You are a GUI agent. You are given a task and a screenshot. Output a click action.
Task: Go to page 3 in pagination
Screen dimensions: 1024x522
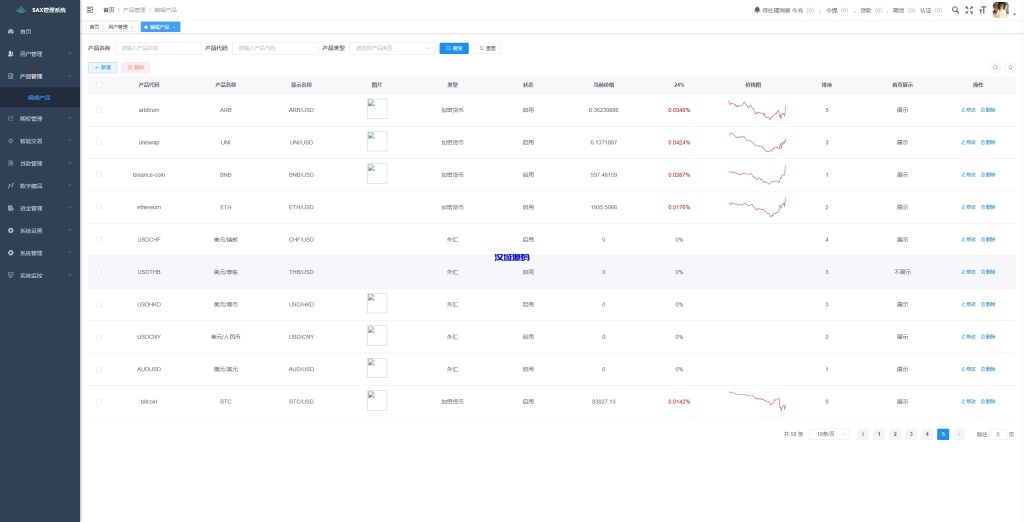pyautogui.click(x=911, y=434)
